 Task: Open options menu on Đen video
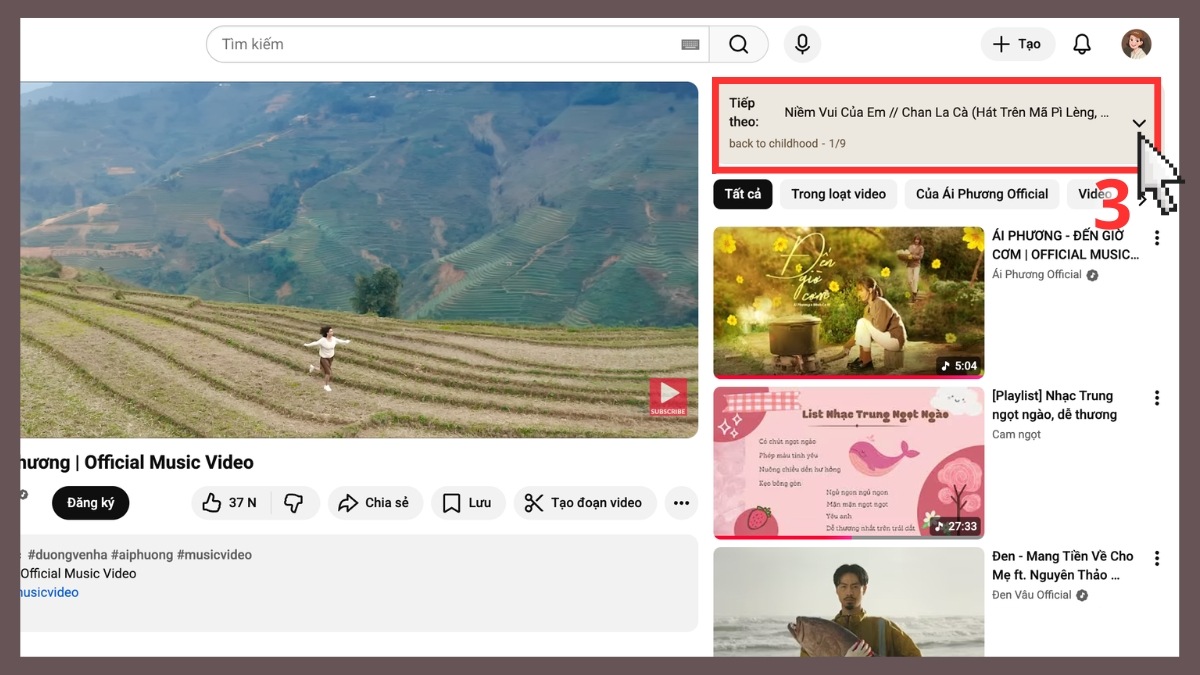[1157, 558]
